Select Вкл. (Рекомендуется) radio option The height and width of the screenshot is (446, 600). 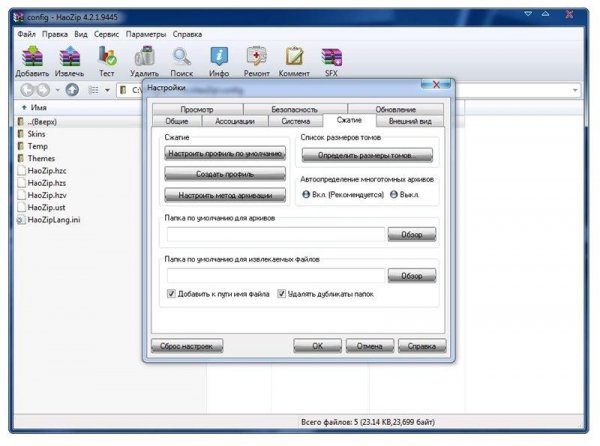pos(306,194)
